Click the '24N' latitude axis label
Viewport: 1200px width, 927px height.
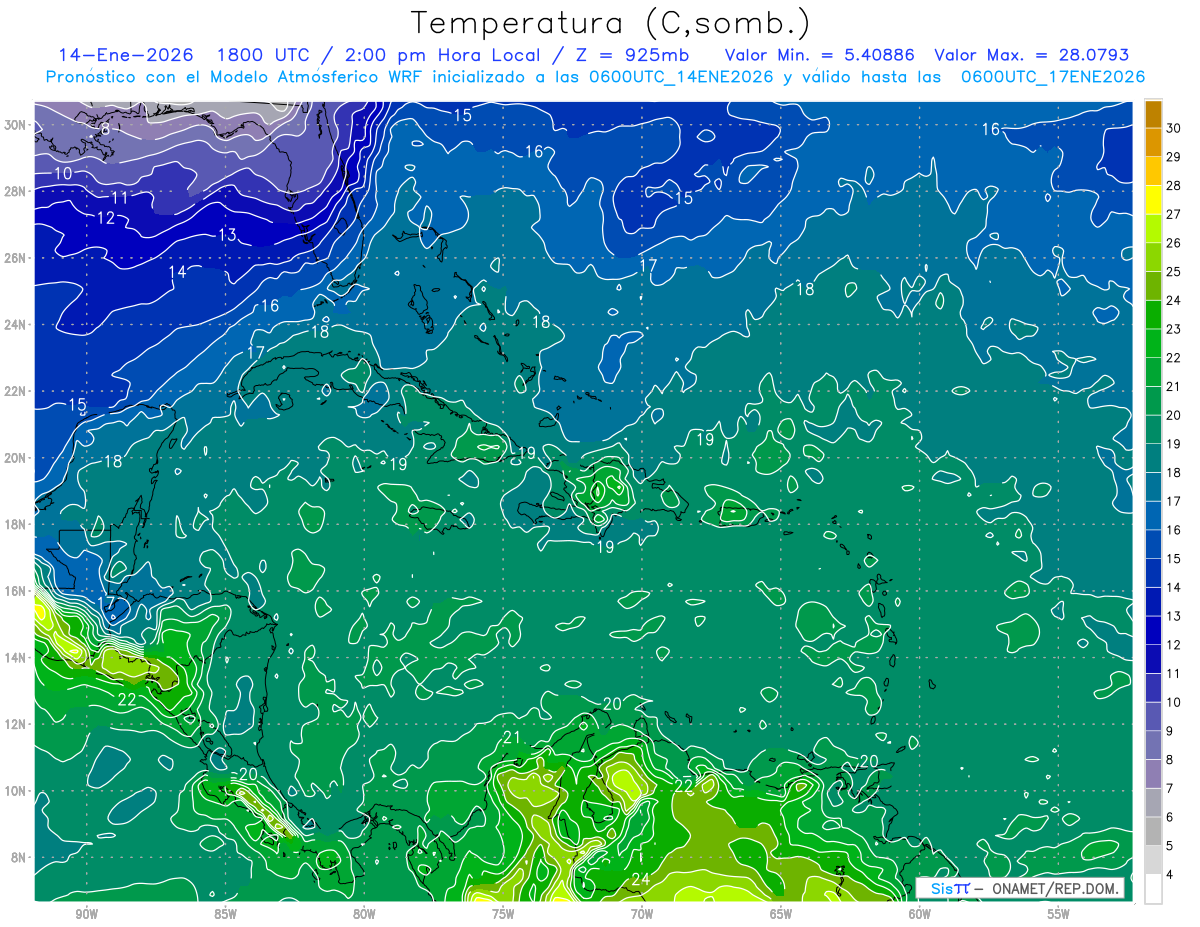click(x=14, y=324)
